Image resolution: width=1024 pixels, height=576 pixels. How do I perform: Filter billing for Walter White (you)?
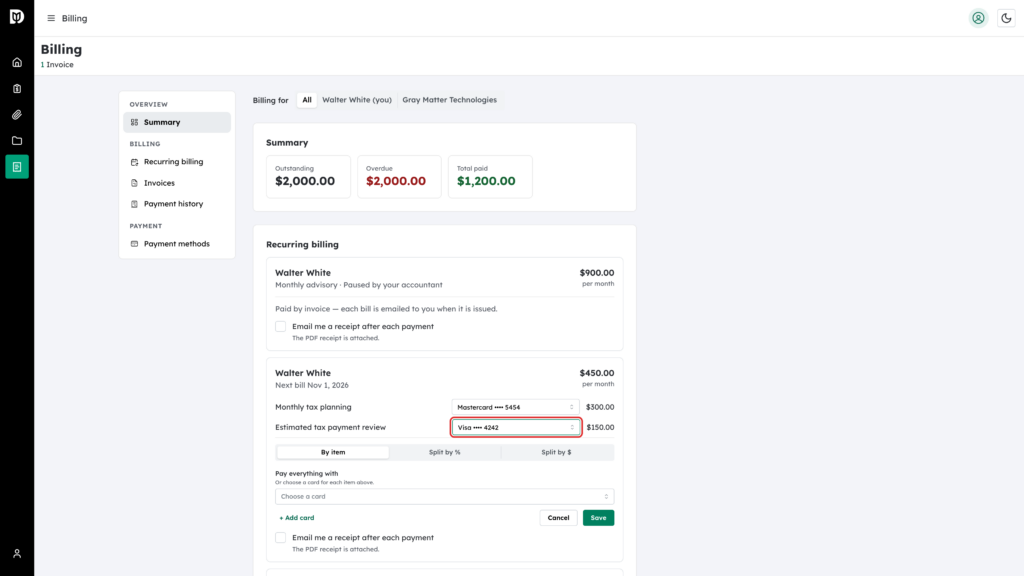coord(357,100)
